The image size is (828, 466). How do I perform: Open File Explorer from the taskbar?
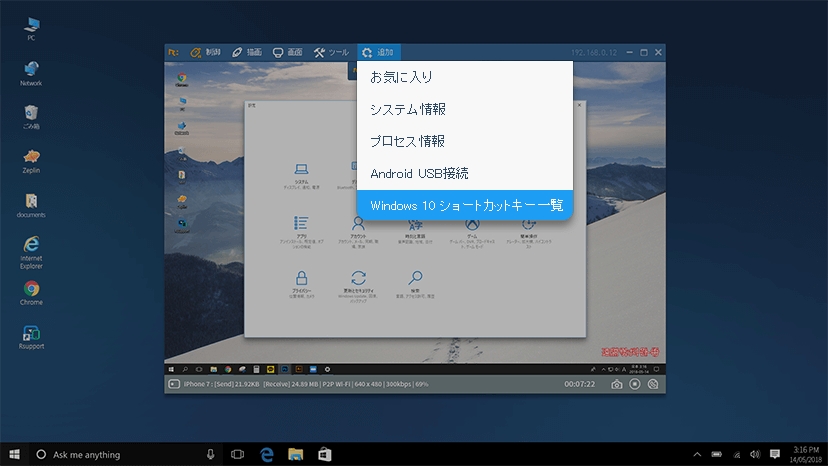(296, 454)
